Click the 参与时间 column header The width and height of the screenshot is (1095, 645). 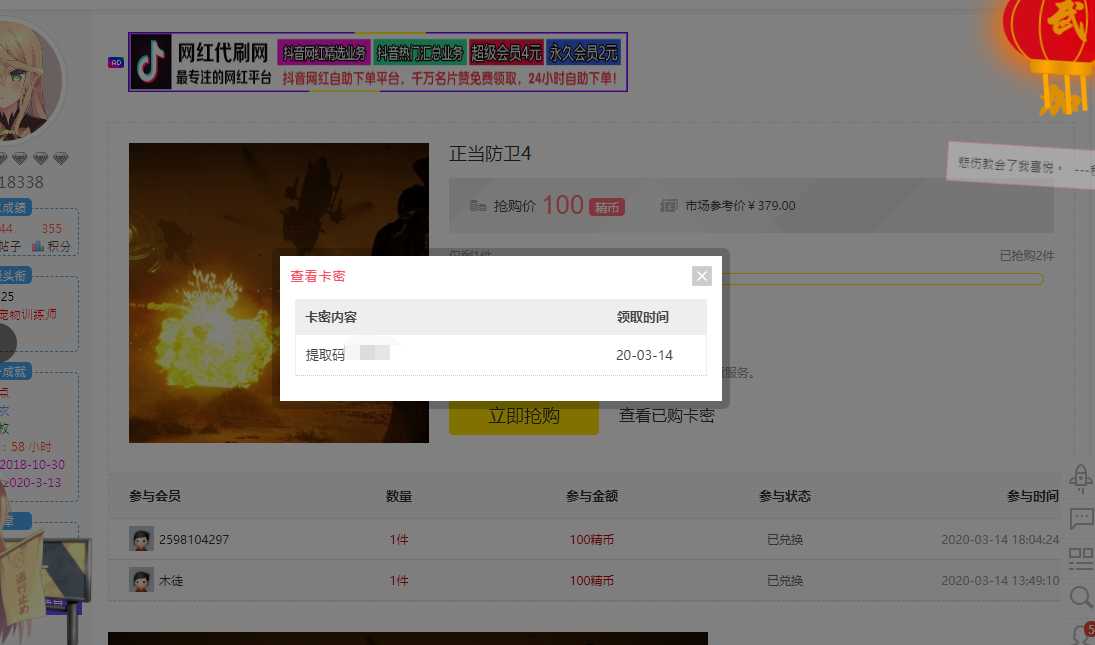(x=1032, y=496)
